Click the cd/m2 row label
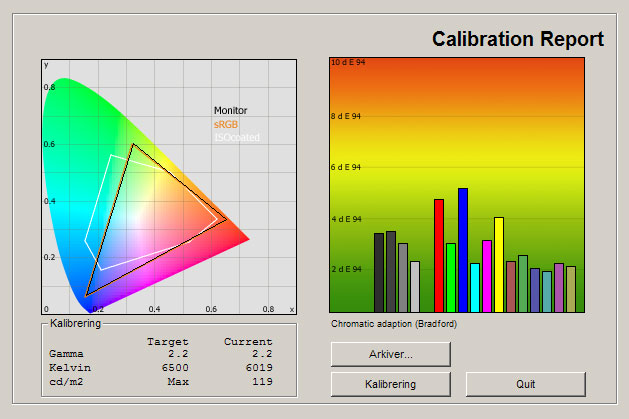The width and height of the screenshot is (629, 419). pos(66,382)
